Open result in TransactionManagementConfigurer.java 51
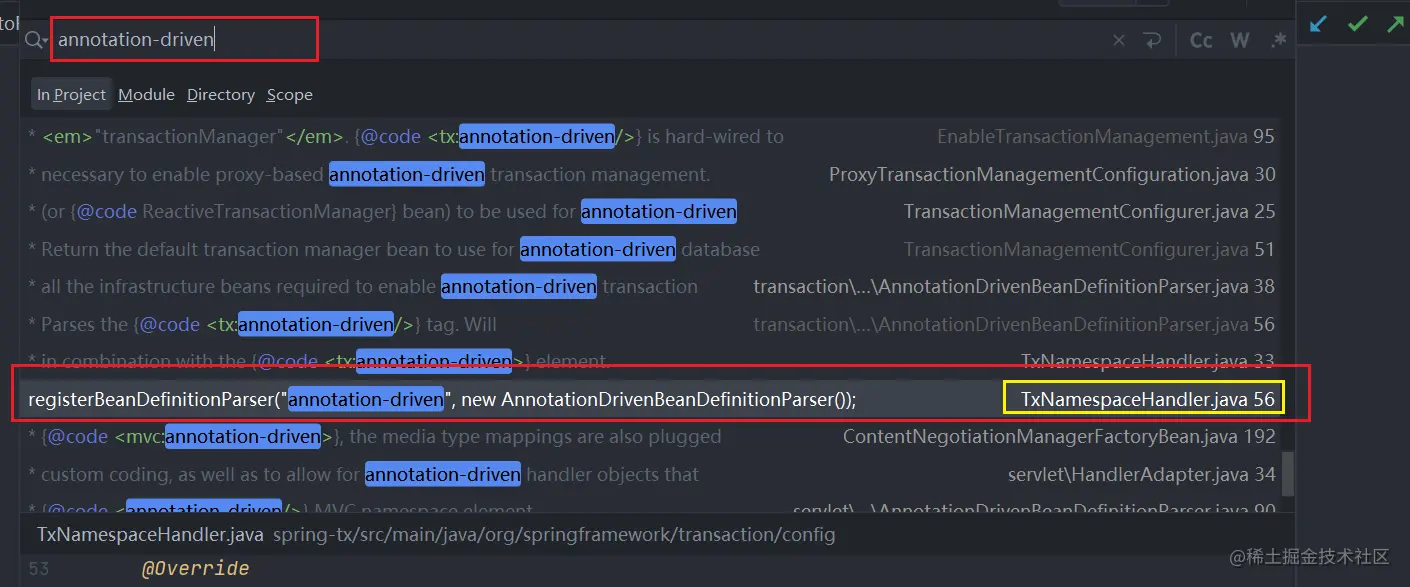 651,249
